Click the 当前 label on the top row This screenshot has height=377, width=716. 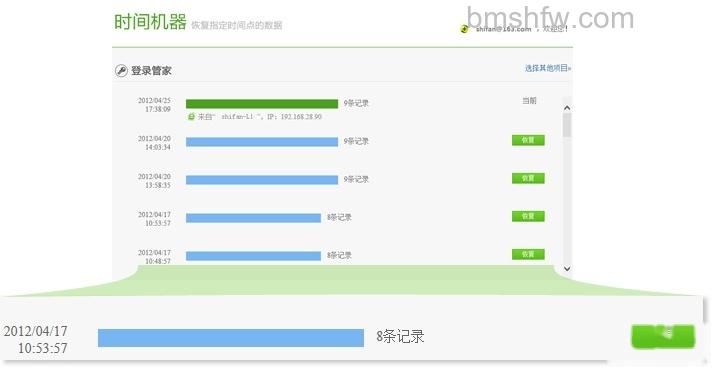point(529,100)
